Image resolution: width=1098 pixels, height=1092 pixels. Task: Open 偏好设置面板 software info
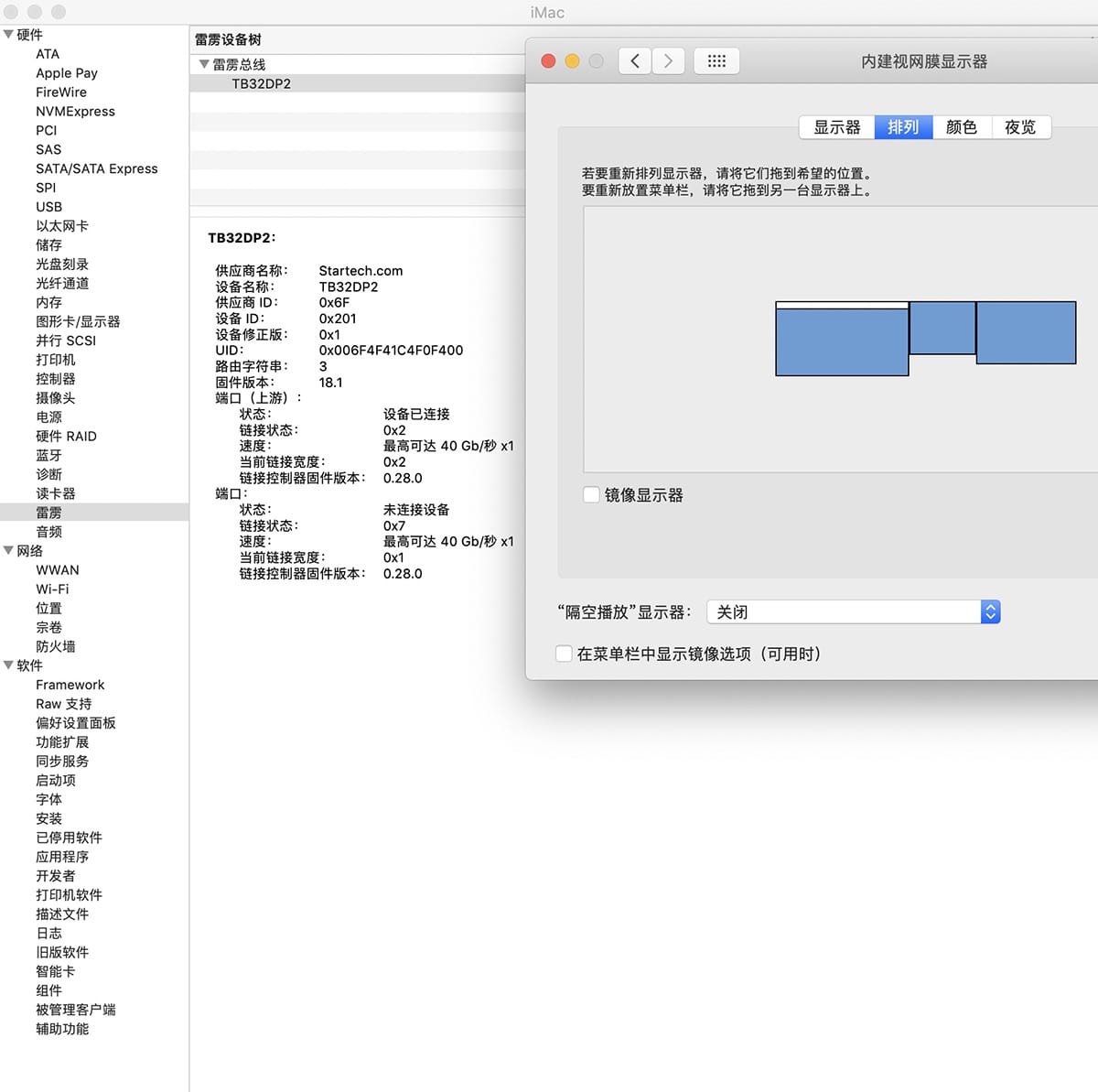coord(76,723)
